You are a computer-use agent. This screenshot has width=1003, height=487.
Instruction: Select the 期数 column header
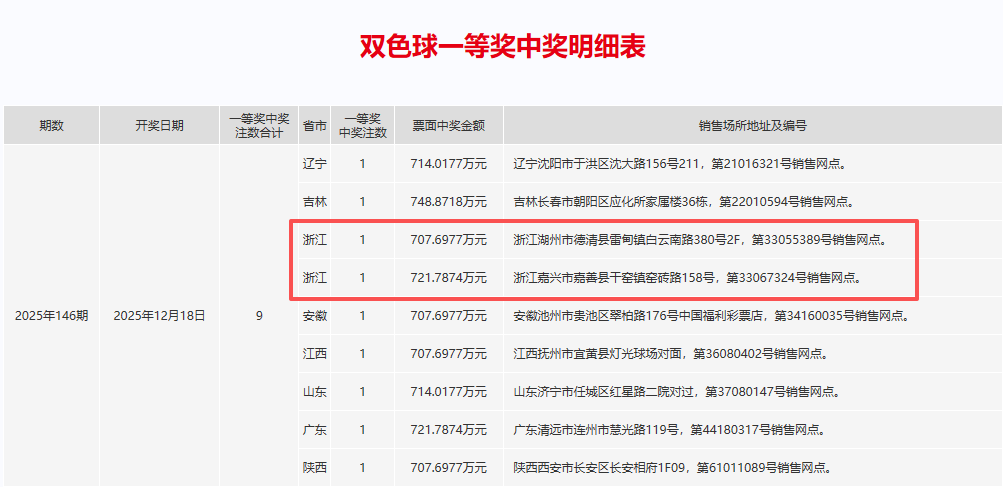[x=51, y=125]
